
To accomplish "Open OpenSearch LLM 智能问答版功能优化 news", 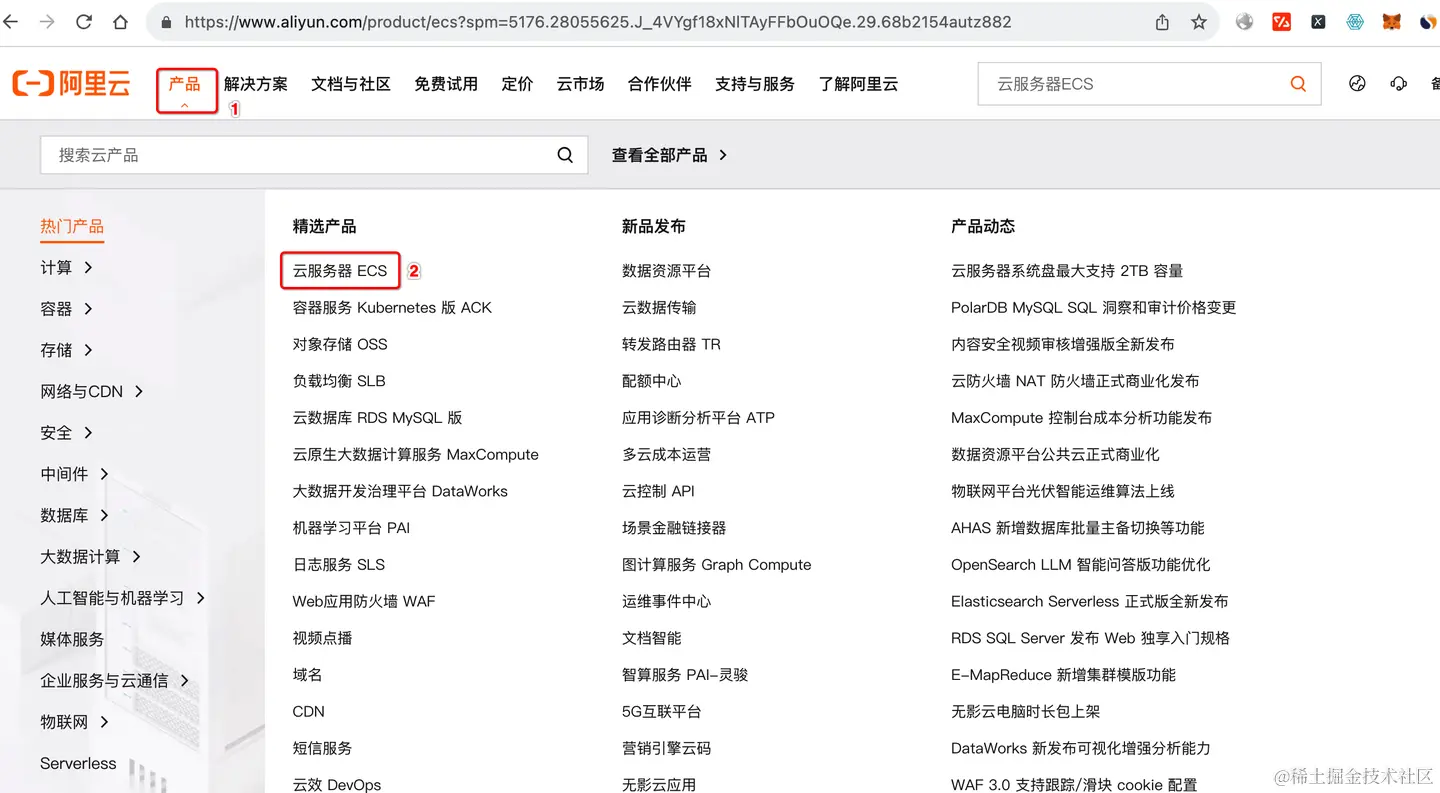I will pos(1081,564).
